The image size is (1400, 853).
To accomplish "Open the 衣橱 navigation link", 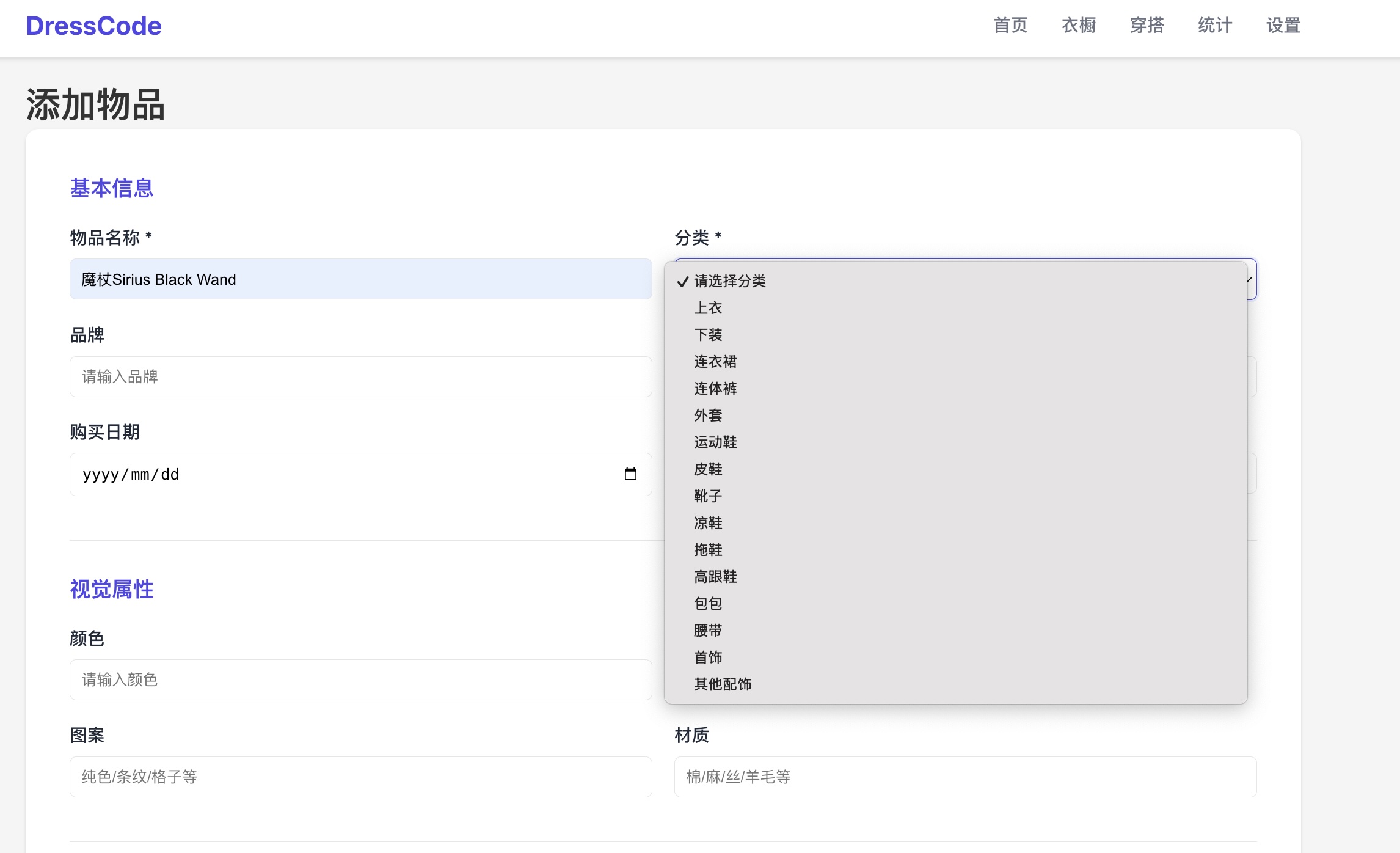I will tap(1079, 26).
